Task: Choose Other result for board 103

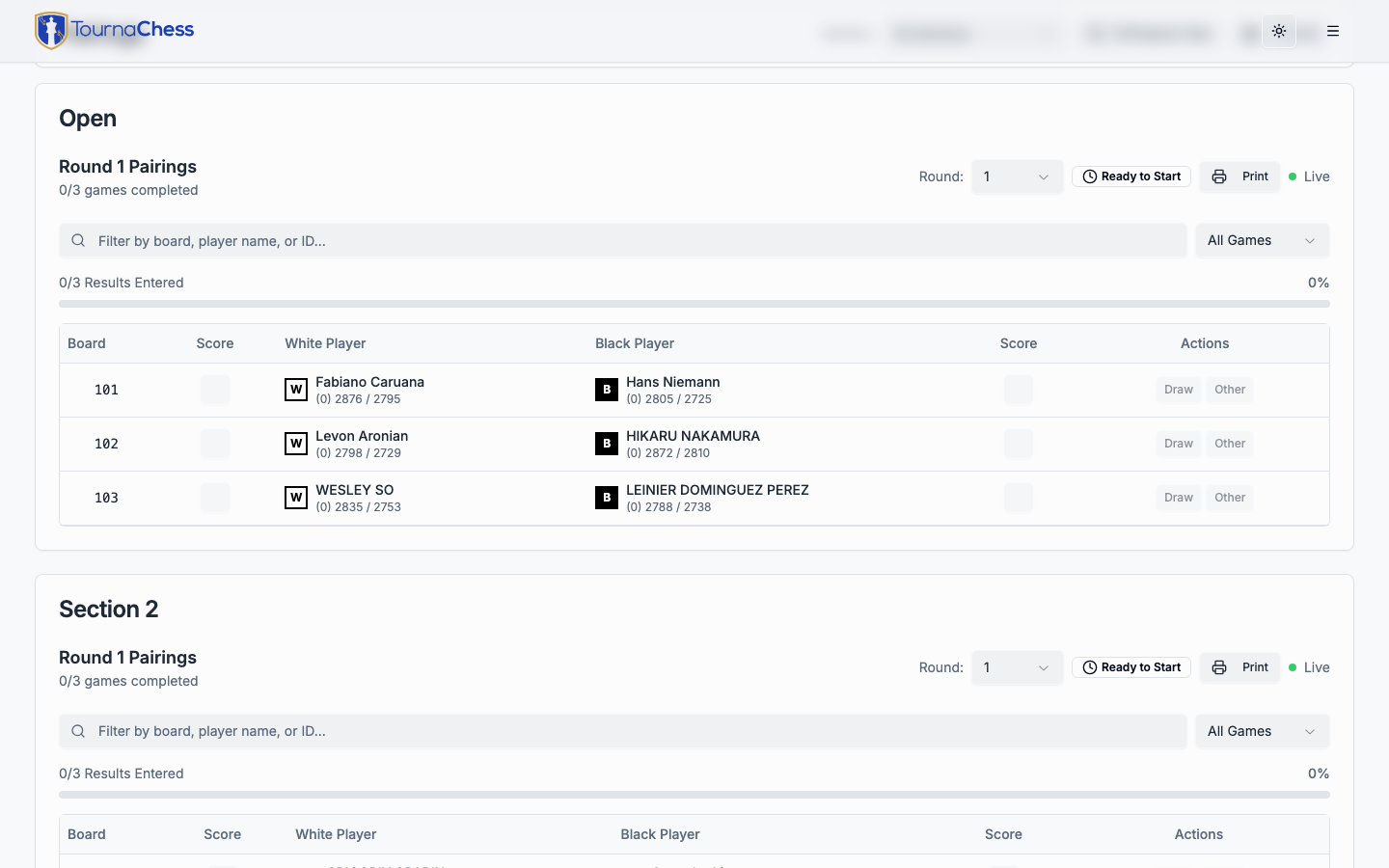Action: pyautogui.click(x=1230, y=498)
